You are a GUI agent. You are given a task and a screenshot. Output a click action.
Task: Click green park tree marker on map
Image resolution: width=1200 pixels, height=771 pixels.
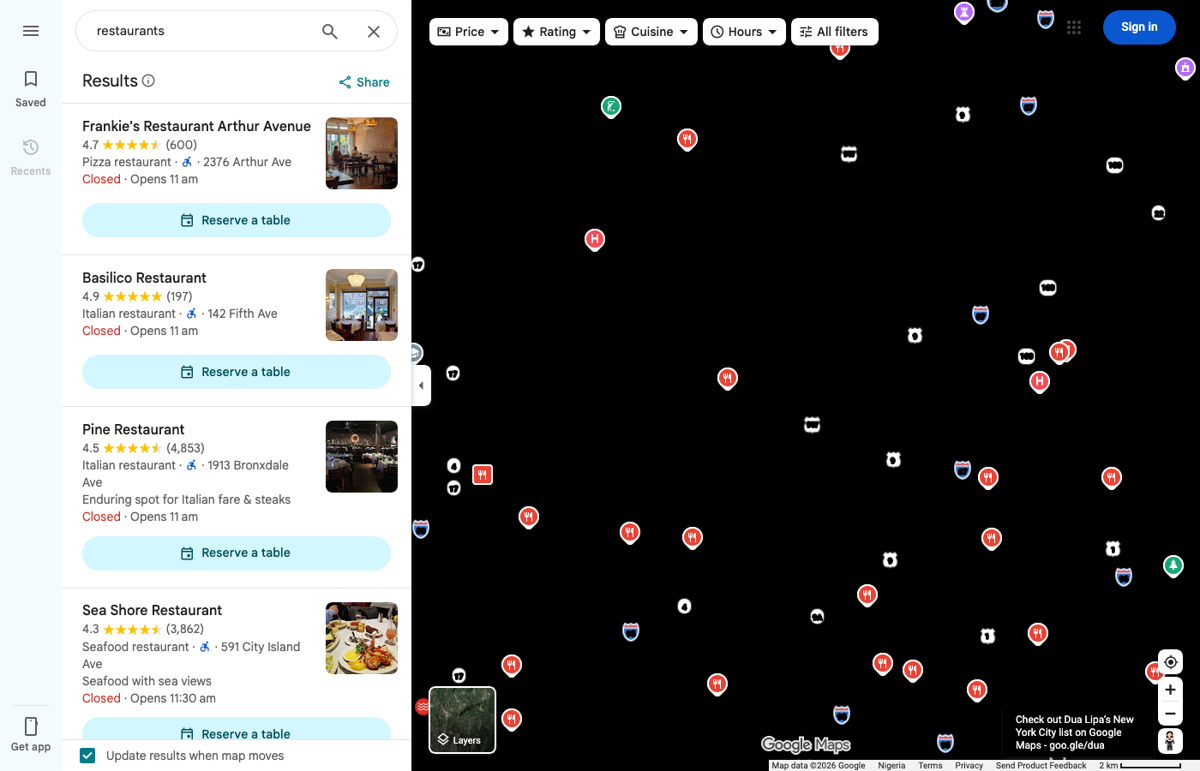tap(1174, 565)
